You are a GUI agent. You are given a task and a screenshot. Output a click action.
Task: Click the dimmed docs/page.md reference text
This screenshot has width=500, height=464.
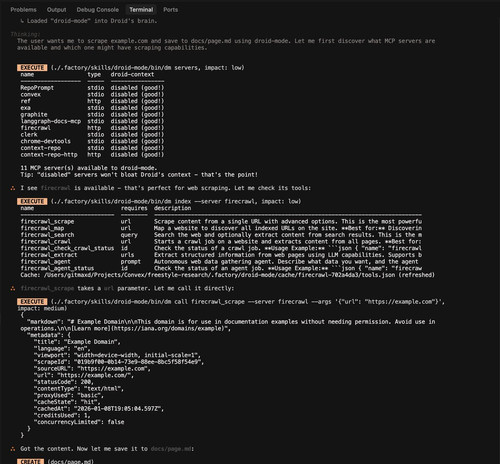[x=171, y=449]
